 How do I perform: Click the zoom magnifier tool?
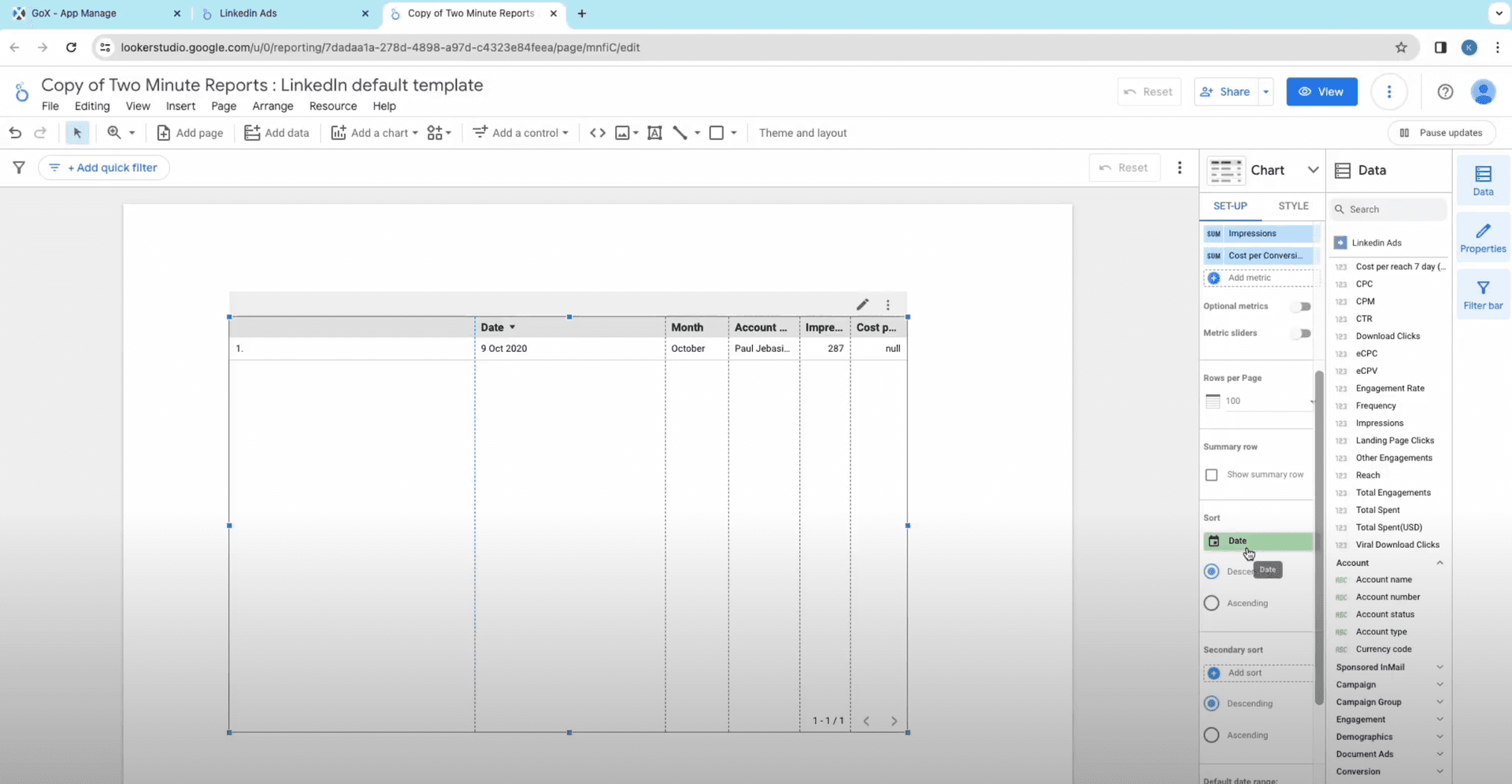tap(114, 133)
